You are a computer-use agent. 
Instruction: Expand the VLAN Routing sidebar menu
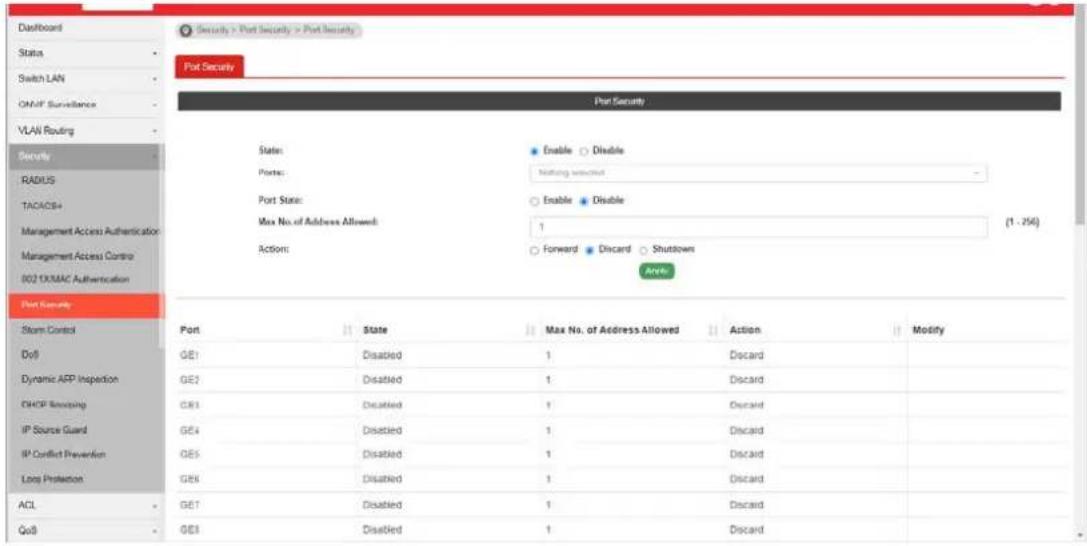tap(84, 130)
